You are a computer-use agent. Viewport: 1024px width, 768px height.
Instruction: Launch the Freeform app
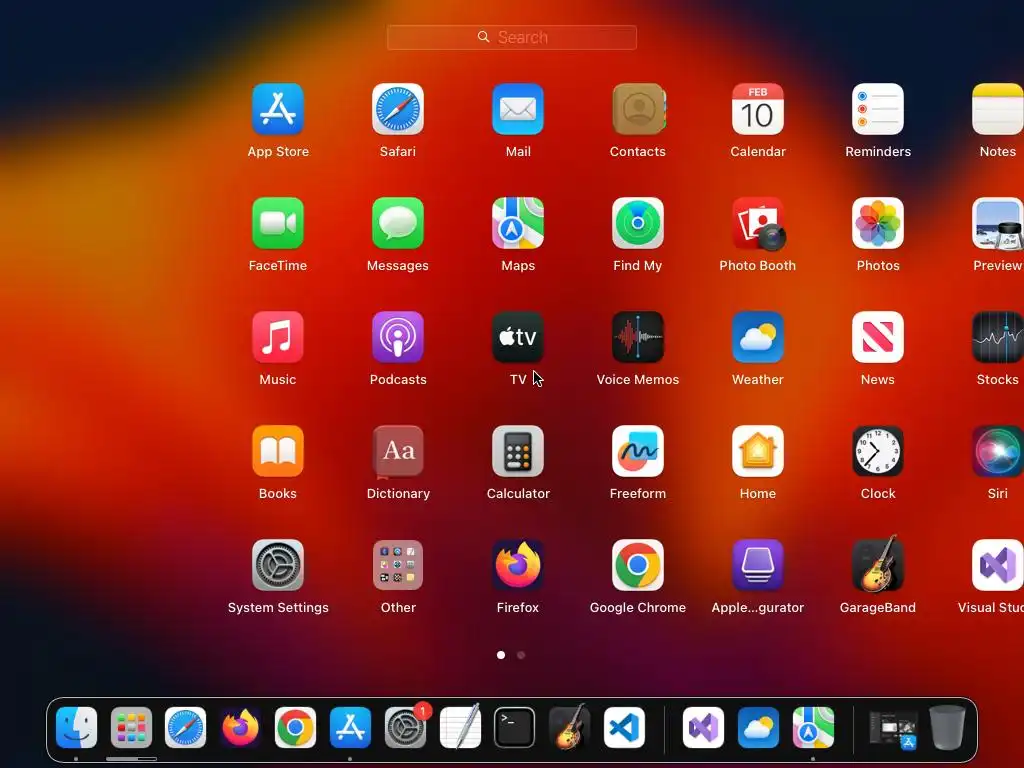click(638, 451)
